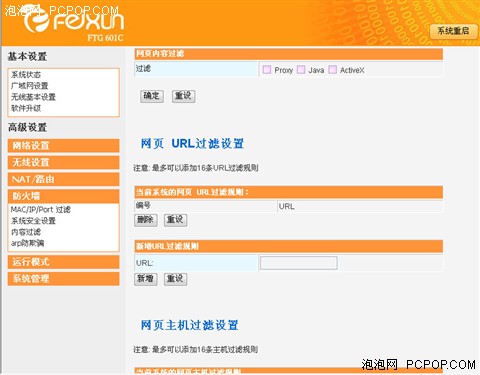Image resolution: width=480 pixels, height=375 pixels.
Task: Click 重设 next to the 新增 button
Action: (x=176, y=279)
